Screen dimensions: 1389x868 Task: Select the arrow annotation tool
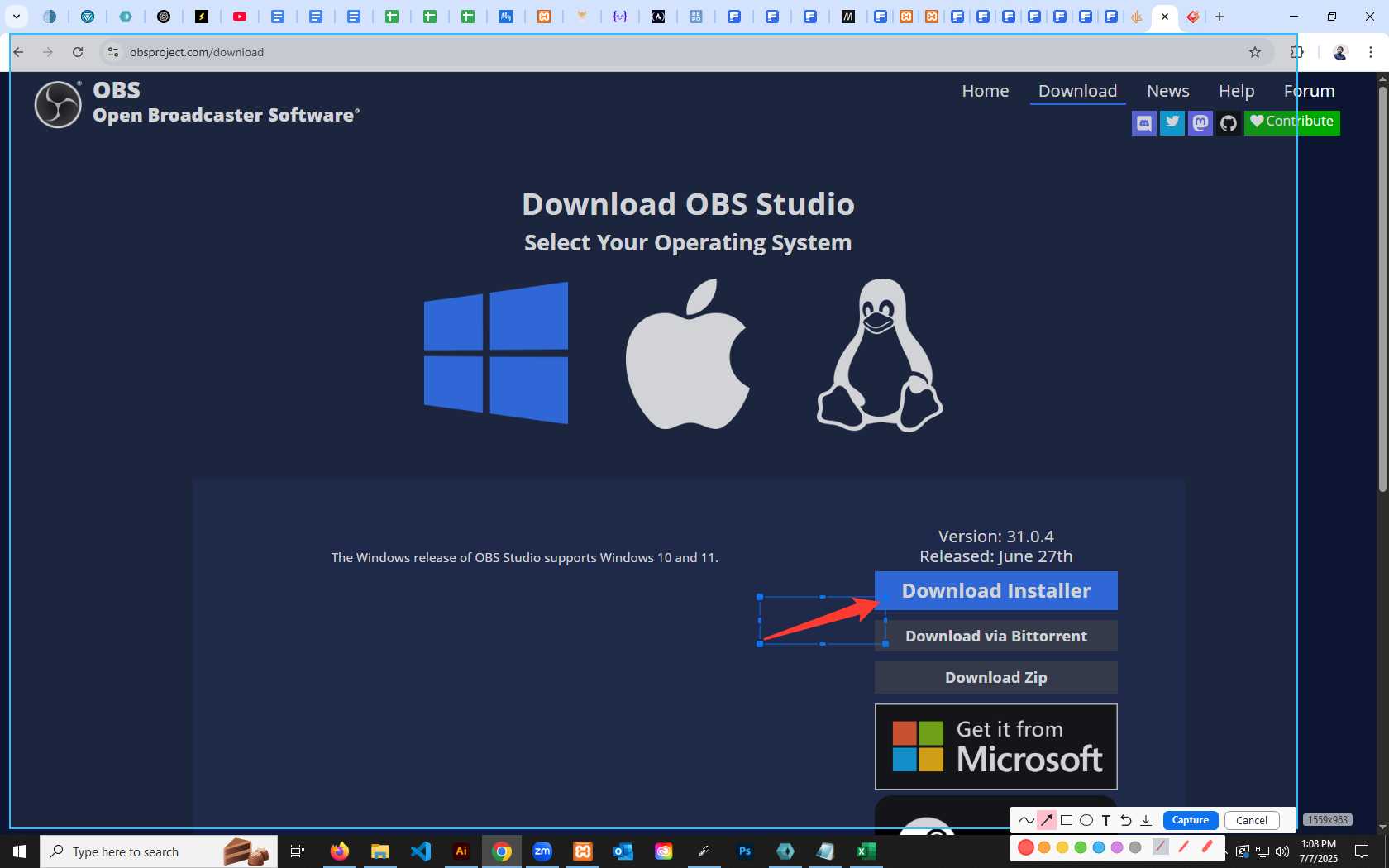click(1047, 820)
